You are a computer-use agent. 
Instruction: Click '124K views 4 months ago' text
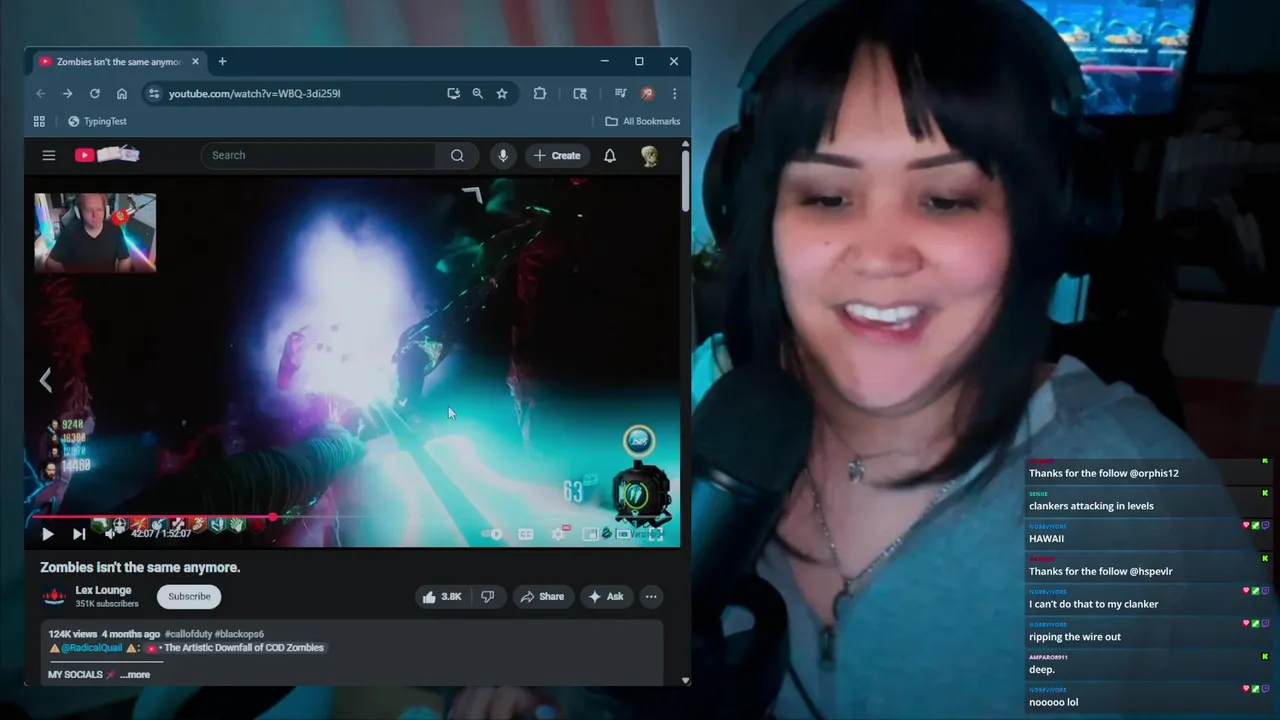click(x=104, y=634)
